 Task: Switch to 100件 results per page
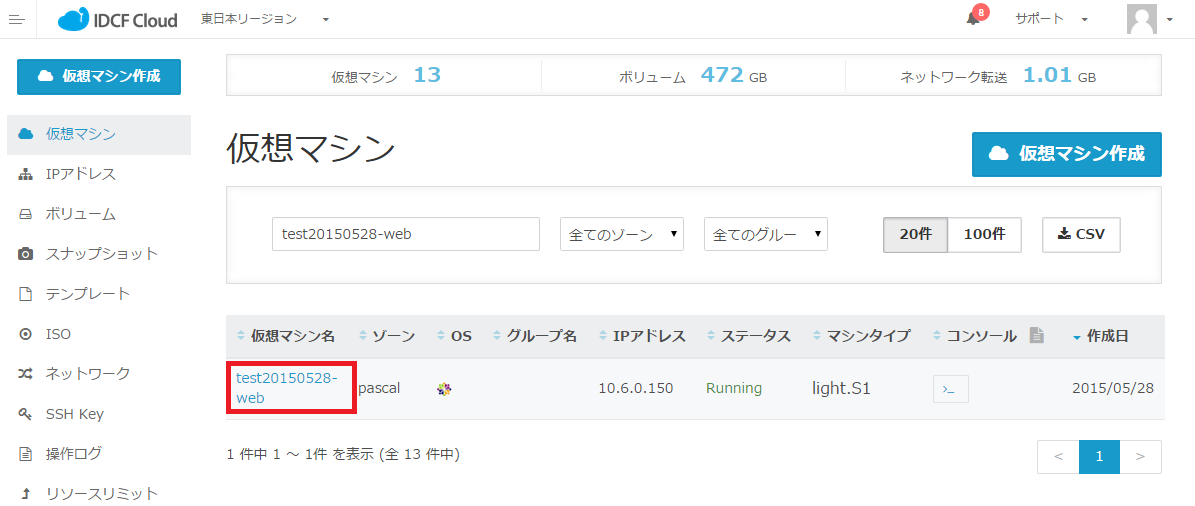pos(984,234)
